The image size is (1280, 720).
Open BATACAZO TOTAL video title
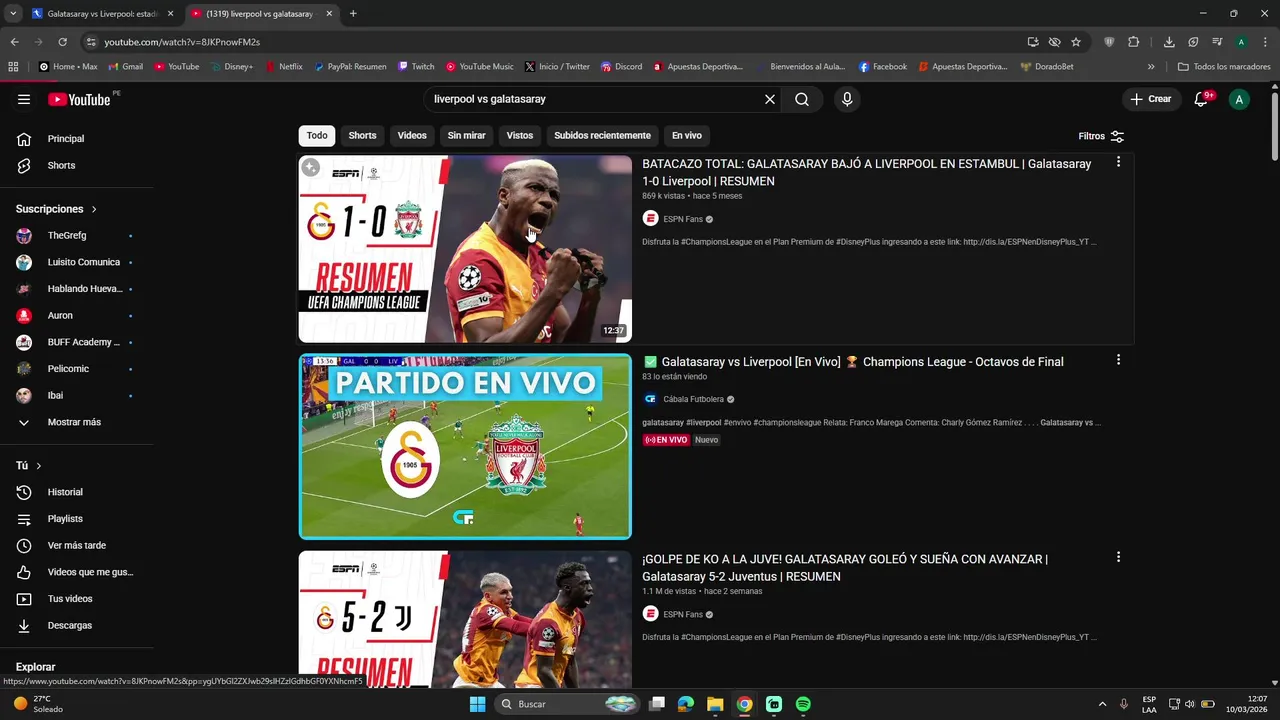[x=867, y=172]
